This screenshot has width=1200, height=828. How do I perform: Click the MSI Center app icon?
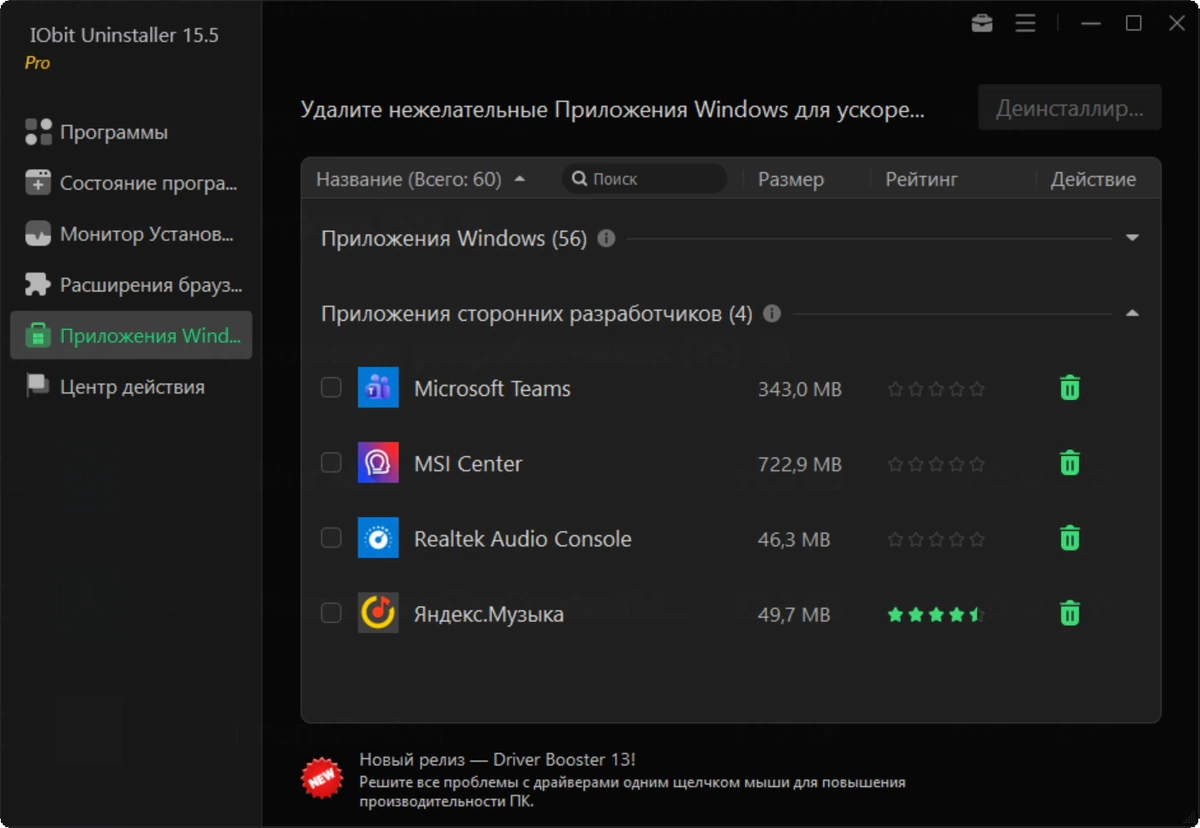[x=378, y=463]
